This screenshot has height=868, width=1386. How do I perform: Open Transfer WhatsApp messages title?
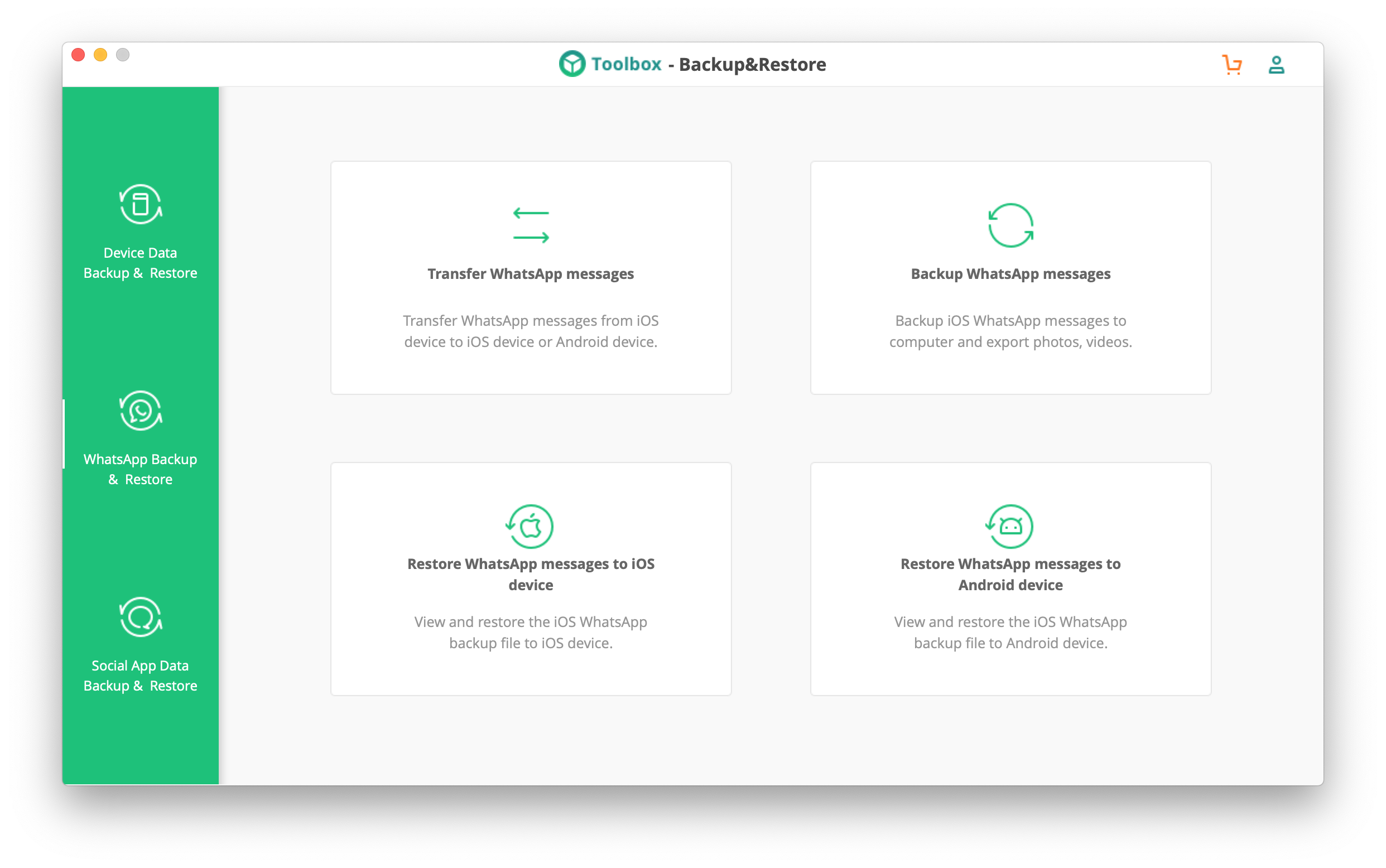[x=531, y=274]
